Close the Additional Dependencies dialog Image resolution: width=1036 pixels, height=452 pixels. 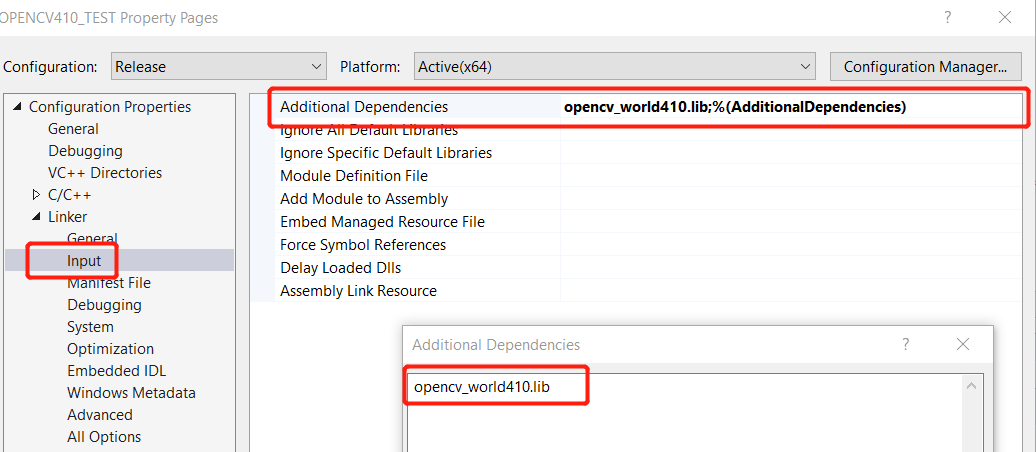pos(963,344)
